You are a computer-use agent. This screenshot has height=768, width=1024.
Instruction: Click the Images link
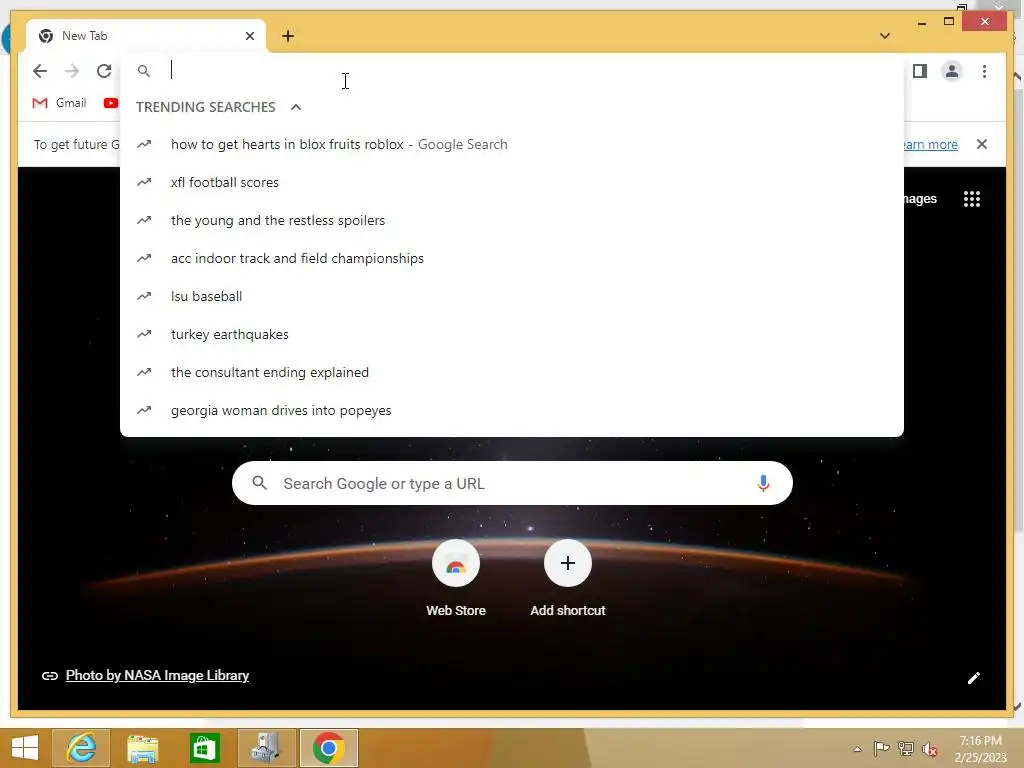point(920,199)
